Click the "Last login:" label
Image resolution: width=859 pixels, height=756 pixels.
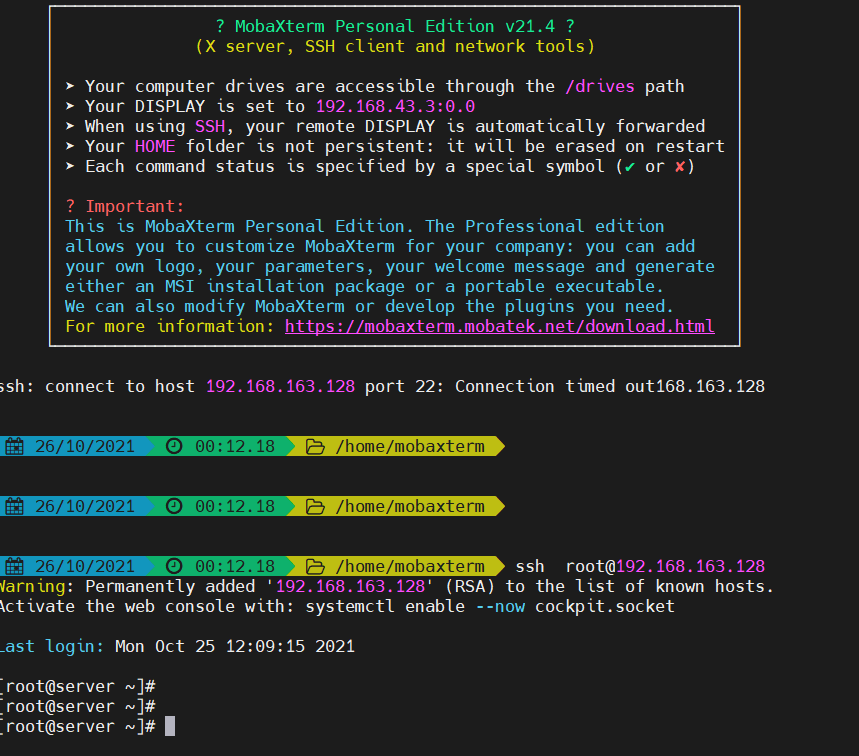click(51, 646)
